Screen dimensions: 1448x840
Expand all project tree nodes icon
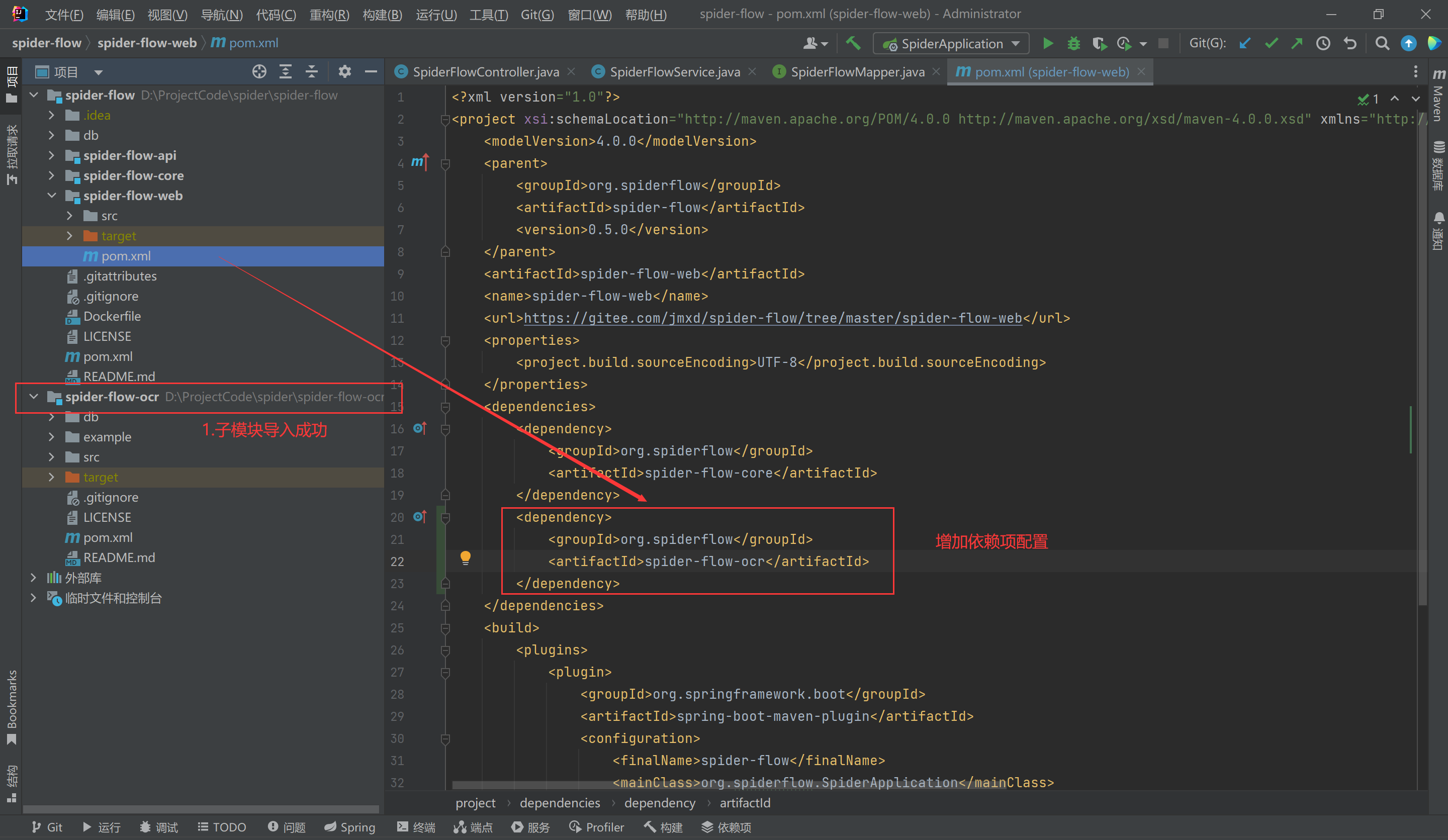pos(286,72)
